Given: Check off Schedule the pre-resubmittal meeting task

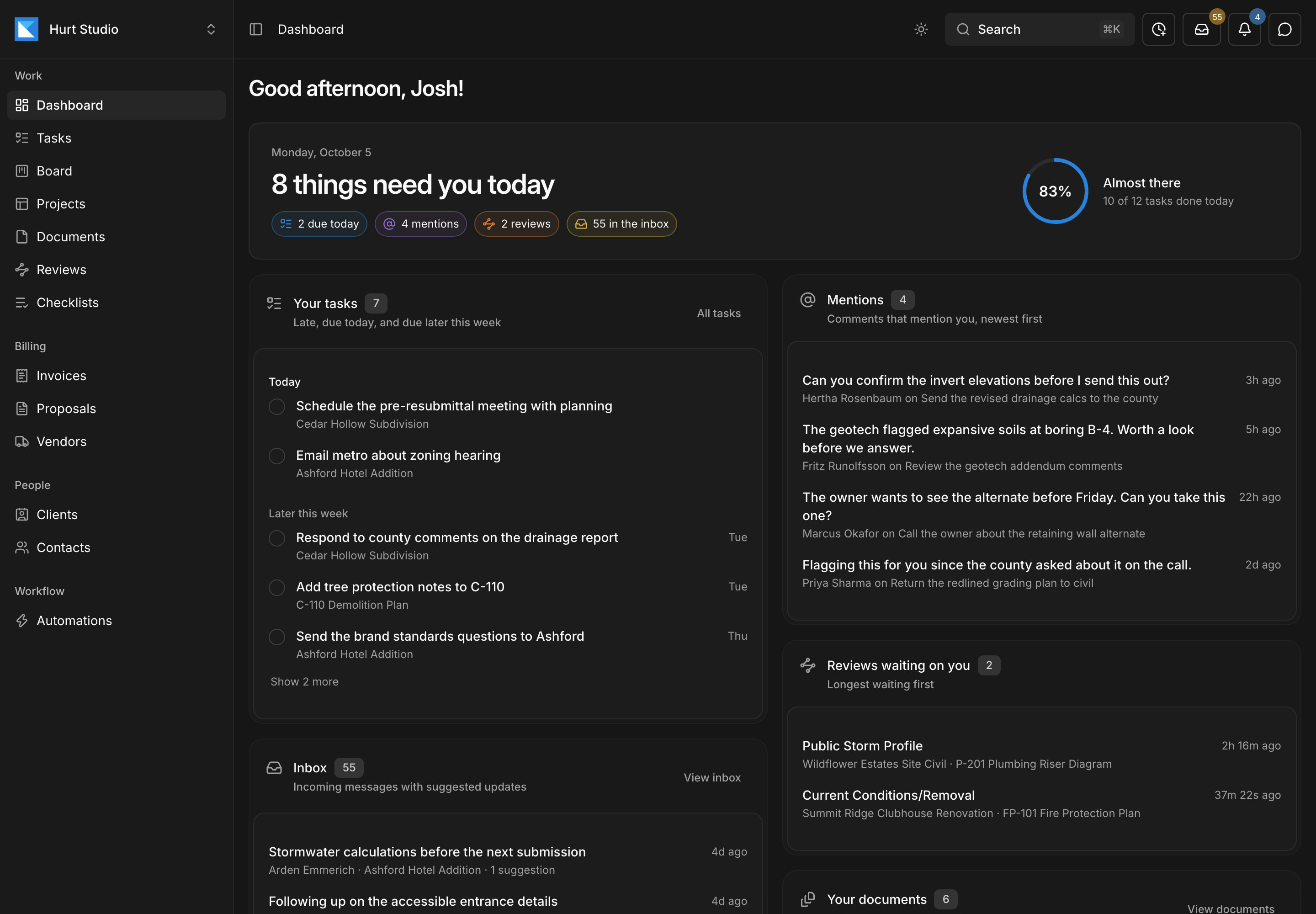Looking at the screenshot, I should click(x=276, y=407).
